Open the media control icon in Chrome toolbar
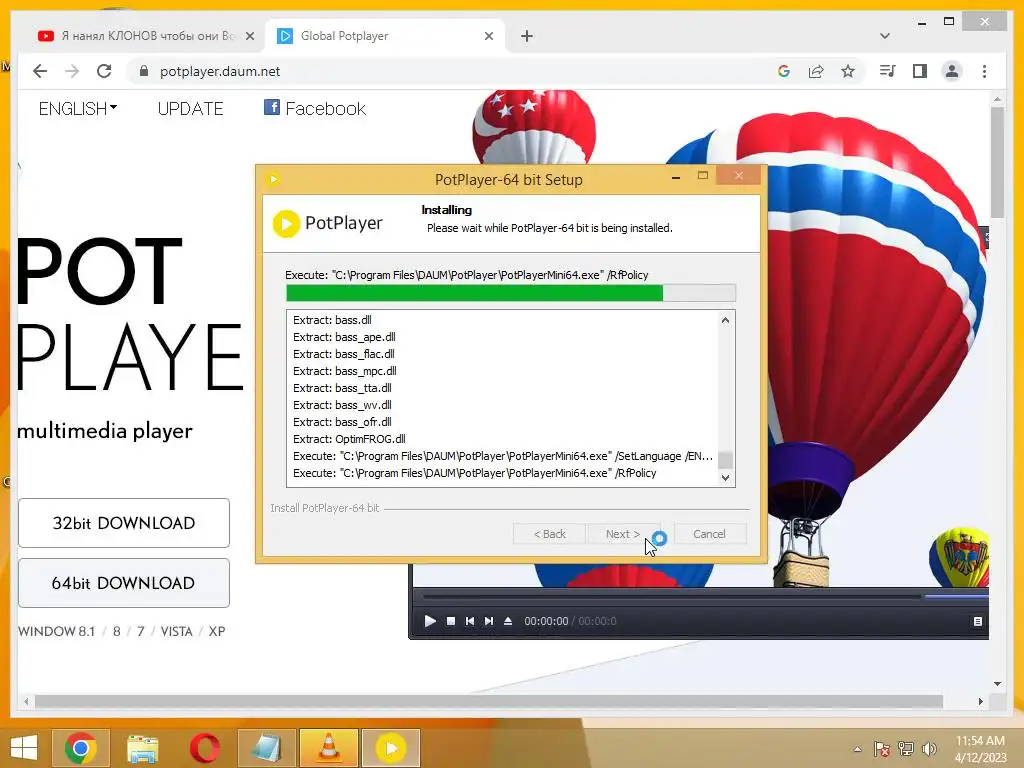Screen dimensions: 1024x768 pyautogui.click(x=888, y=71)
